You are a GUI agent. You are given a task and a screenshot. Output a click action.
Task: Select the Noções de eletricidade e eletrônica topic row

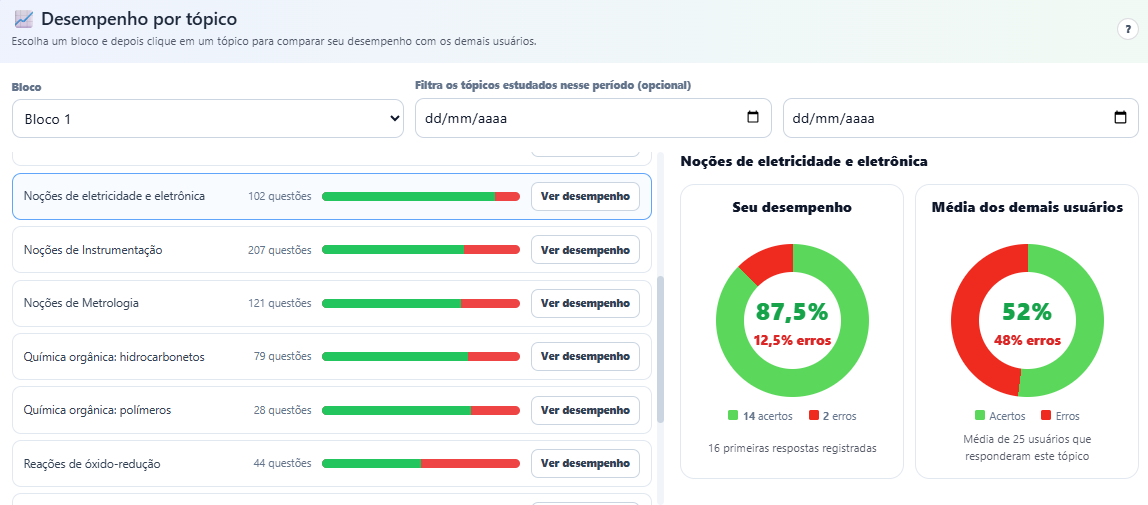point(332,196)
